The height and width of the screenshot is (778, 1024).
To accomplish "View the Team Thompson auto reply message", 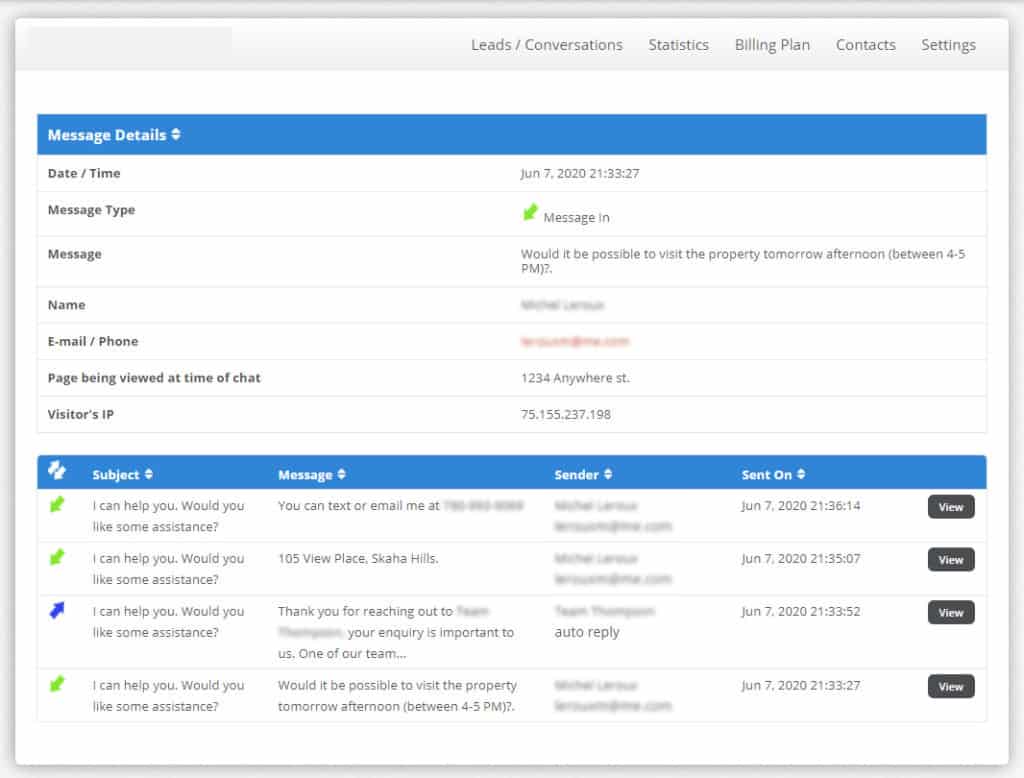I will (950, 612).
